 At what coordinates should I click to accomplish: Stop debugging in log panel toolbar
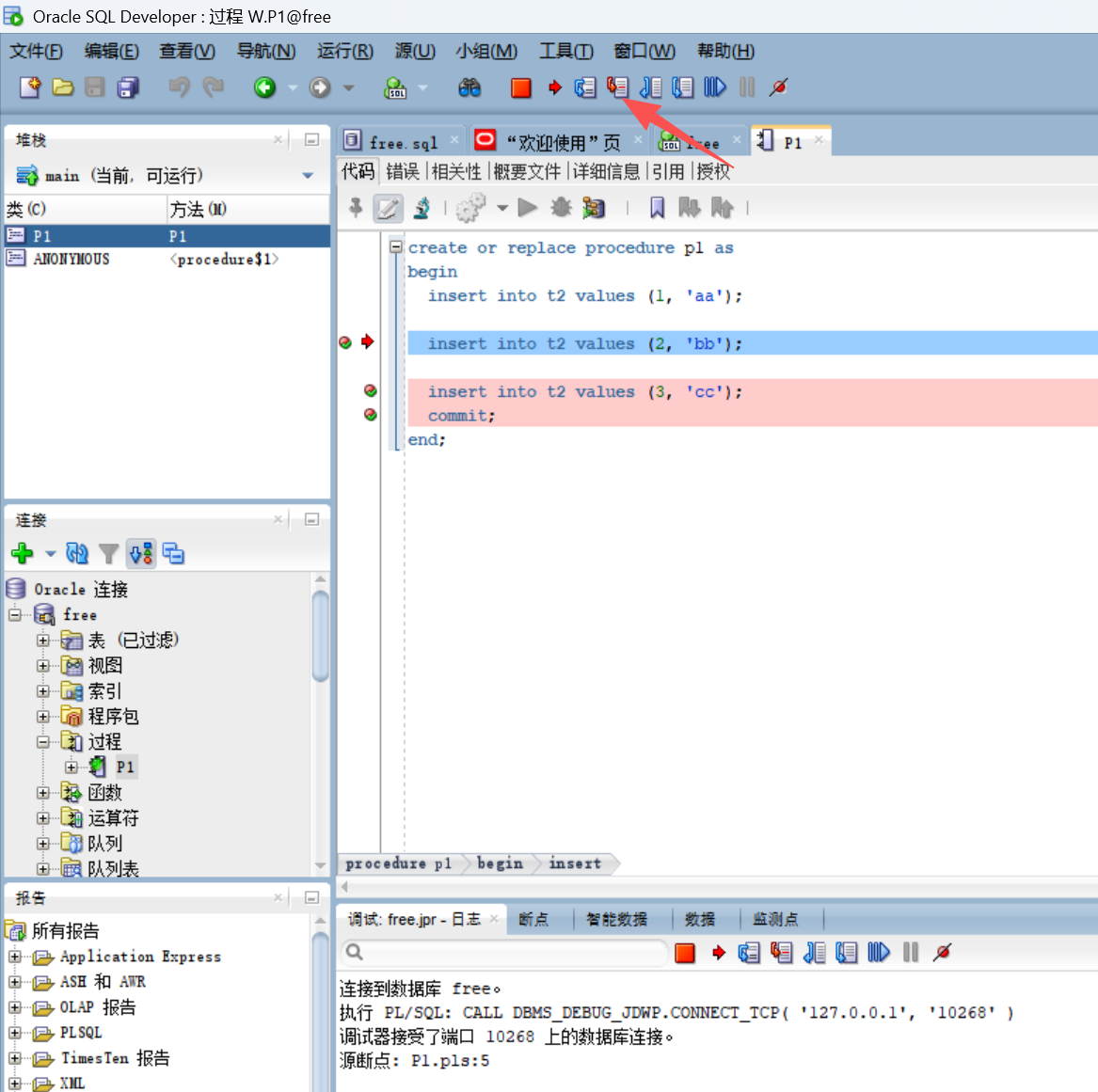click(685, 953)
